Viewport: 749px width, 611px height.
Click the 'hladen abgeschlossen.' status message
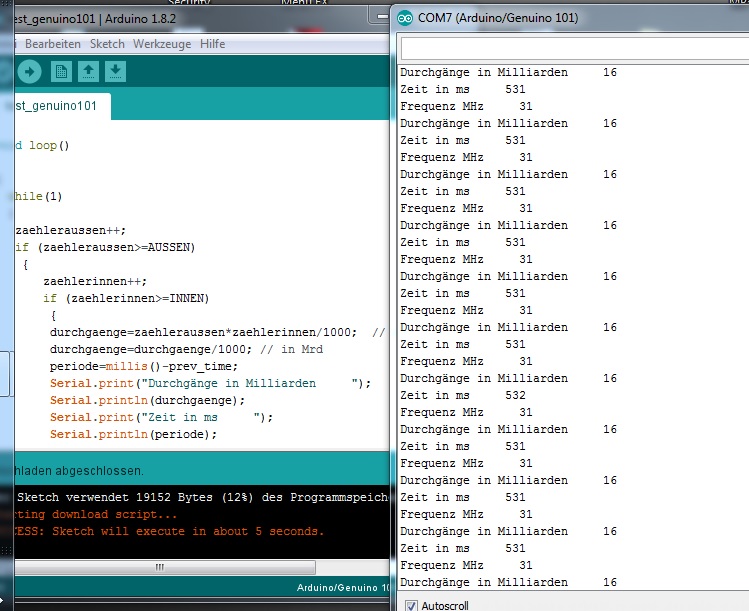[x=79, y=471]
